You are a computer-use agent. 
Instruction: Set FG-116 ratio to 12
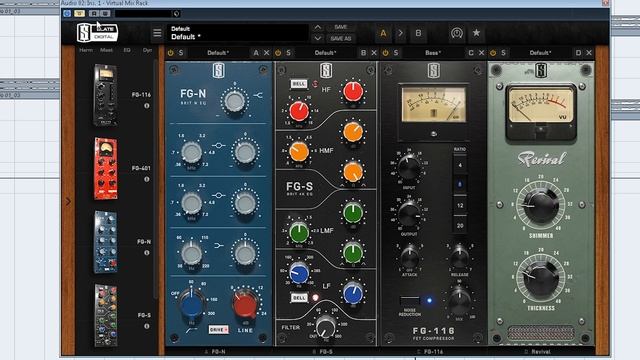point(460,205)
